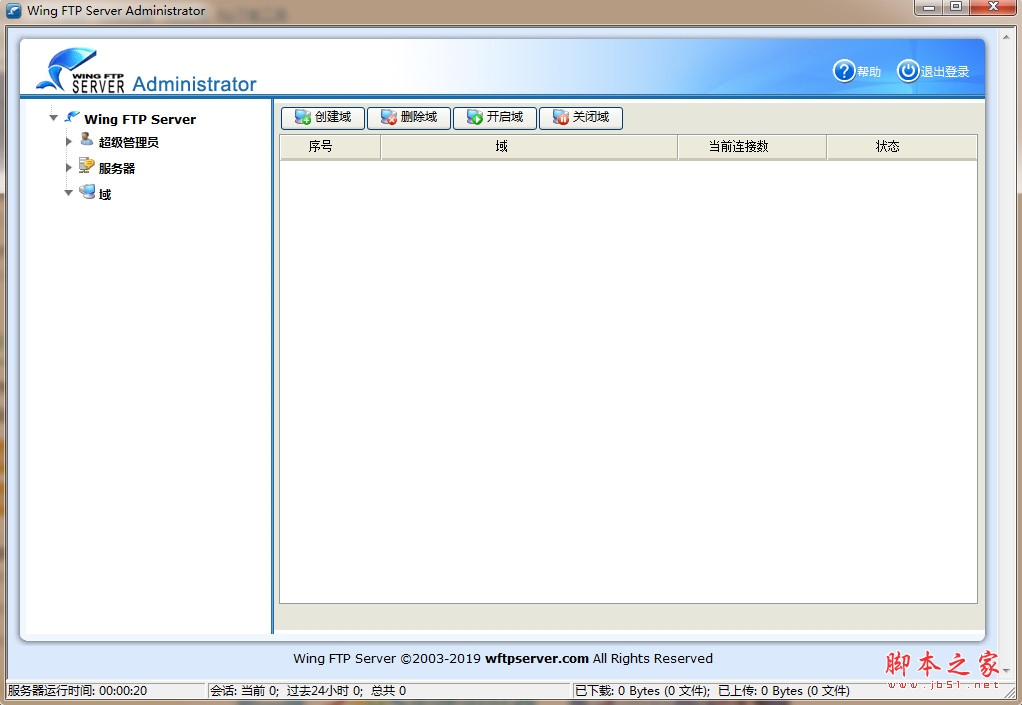Click the 创建域 button

pos(323,118)
